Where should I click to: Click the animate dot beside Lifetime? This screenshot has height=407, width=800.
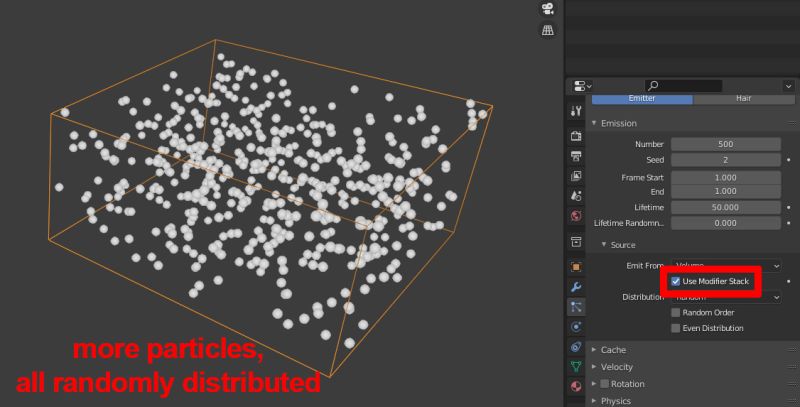[x=789, y=208]
